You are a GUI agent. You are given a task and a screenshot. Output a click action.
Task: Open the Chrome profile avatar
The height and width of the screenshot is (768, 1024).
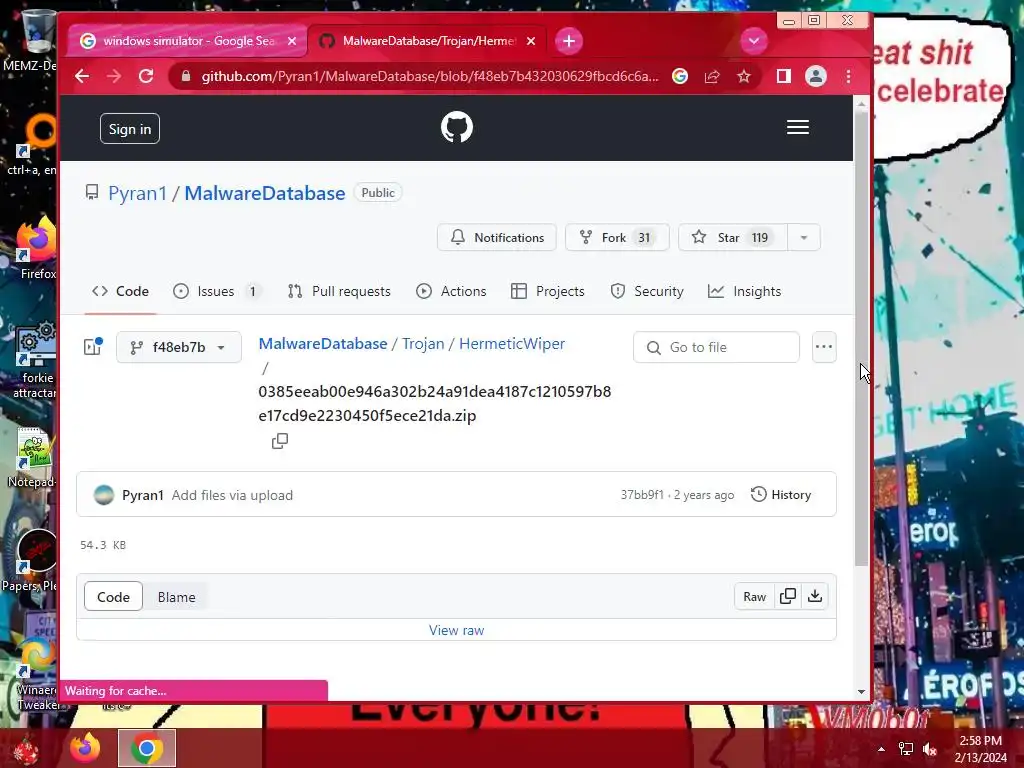(x=816, y=76)
